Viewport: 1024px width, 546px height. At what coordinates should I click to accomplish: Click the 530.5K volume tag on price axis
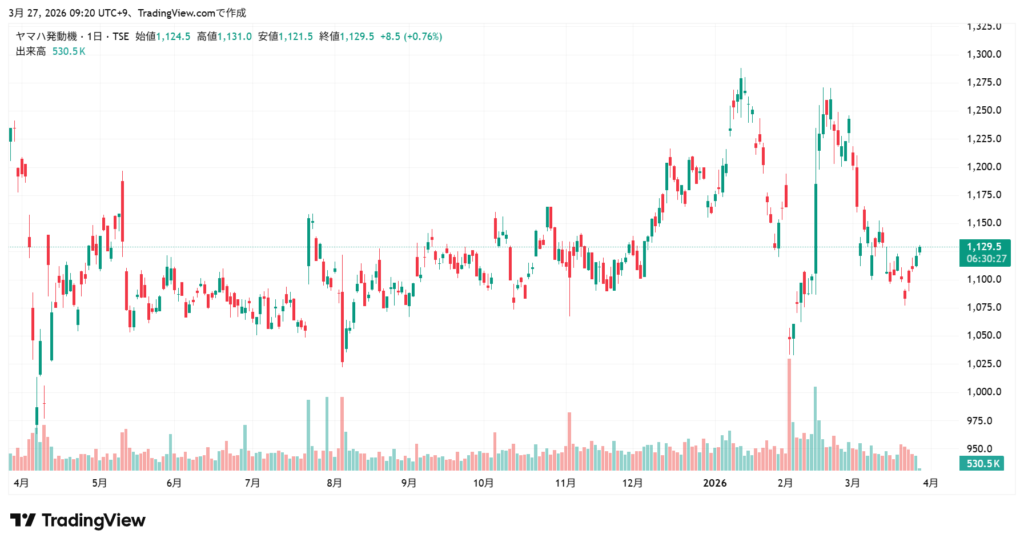click(x=984, y=464)
